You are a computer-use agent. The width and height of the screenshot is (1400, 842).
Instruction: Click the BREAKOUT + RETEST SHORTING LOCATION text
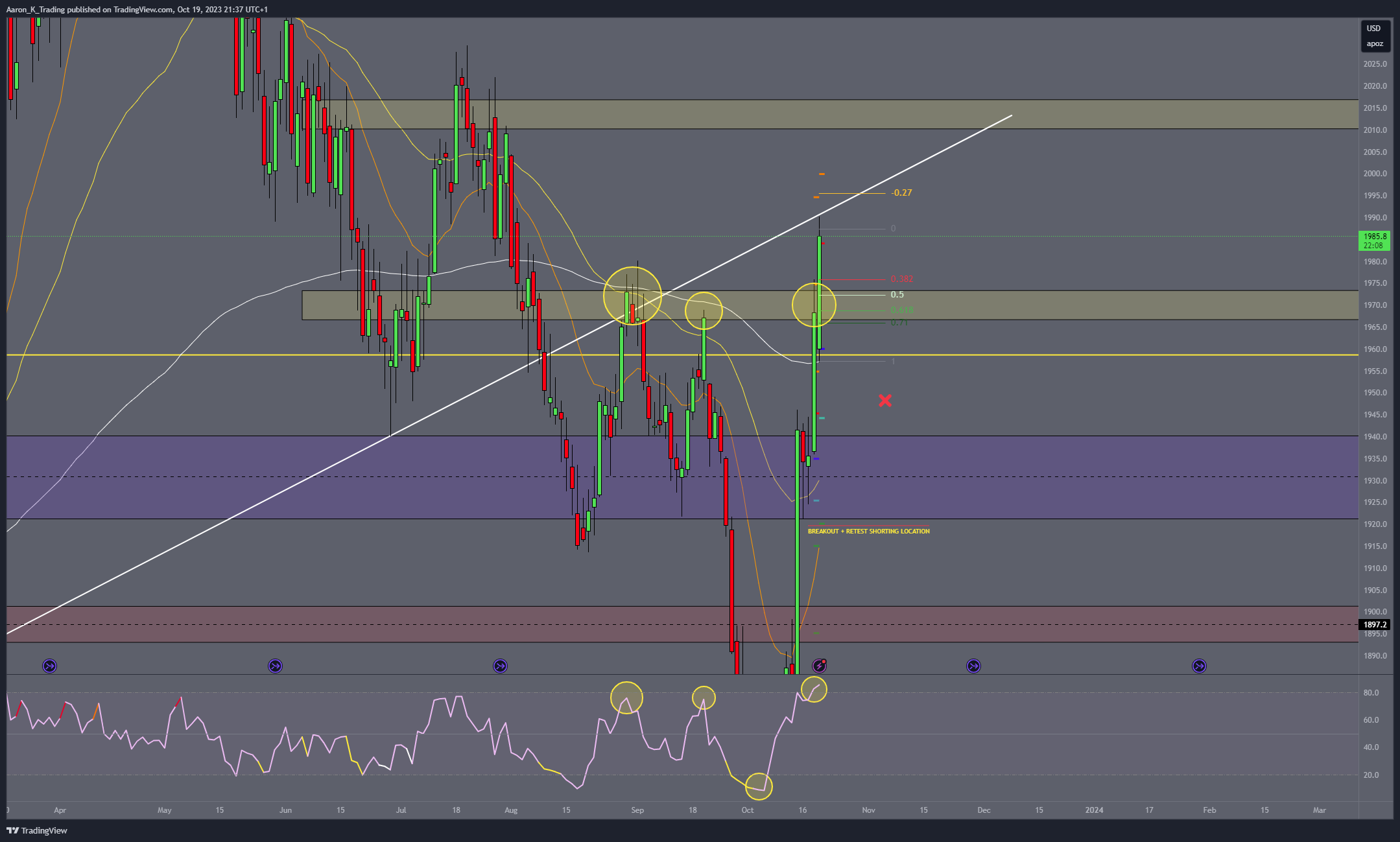(869, 532)
